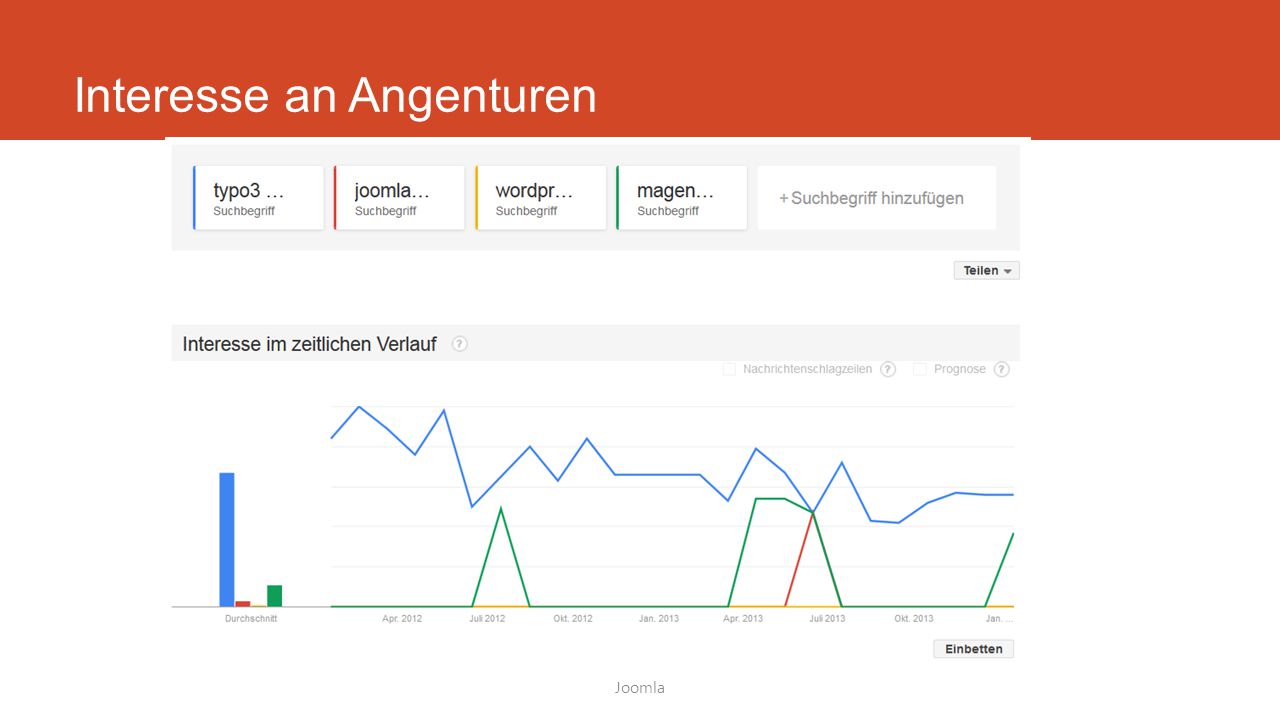Click the Juli 2012 axis label
1280x720 pixels.
coord(487,619)
